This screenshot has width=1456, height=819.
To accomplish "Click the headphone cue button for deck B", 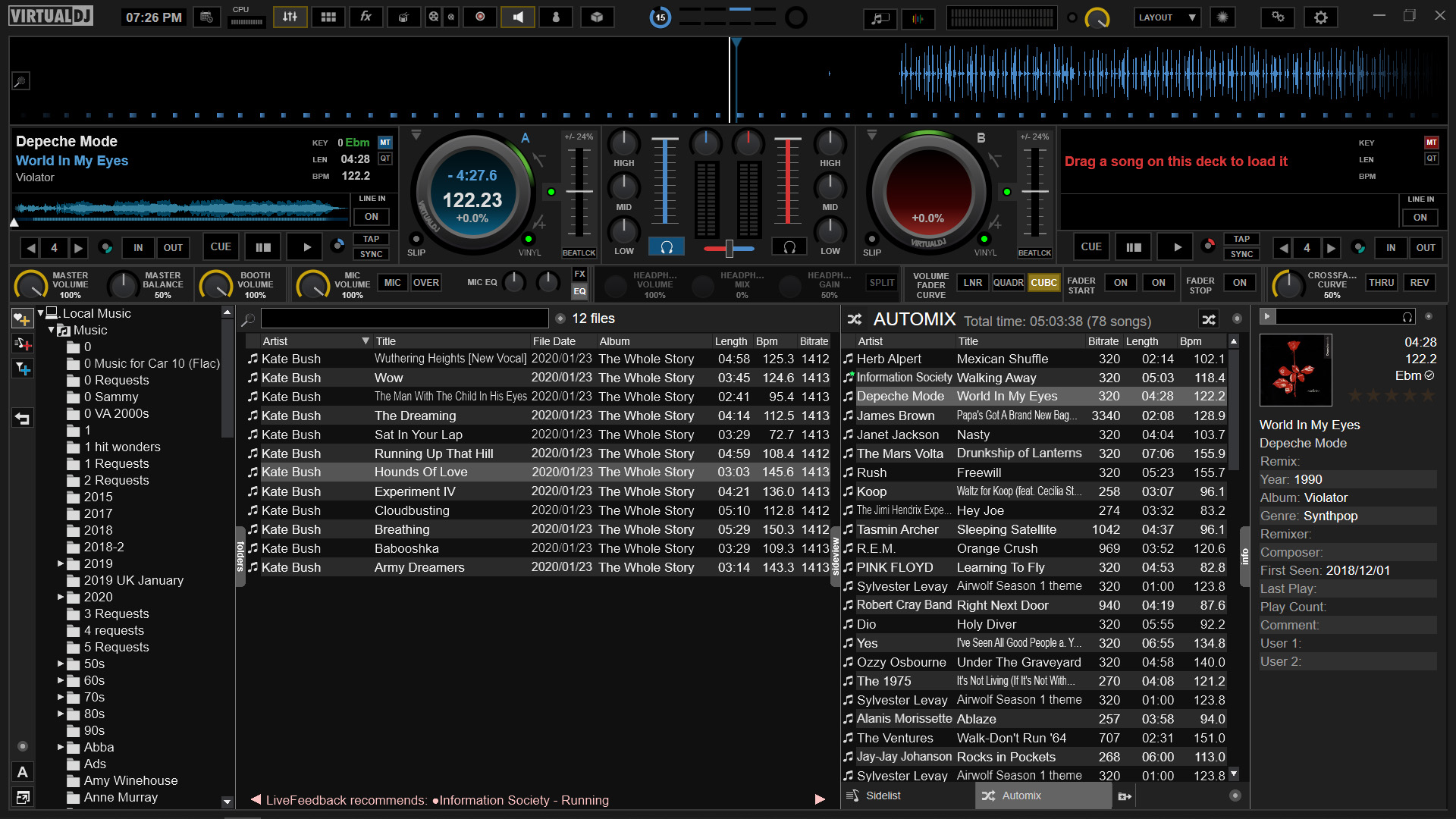I will tap(789, 247).
